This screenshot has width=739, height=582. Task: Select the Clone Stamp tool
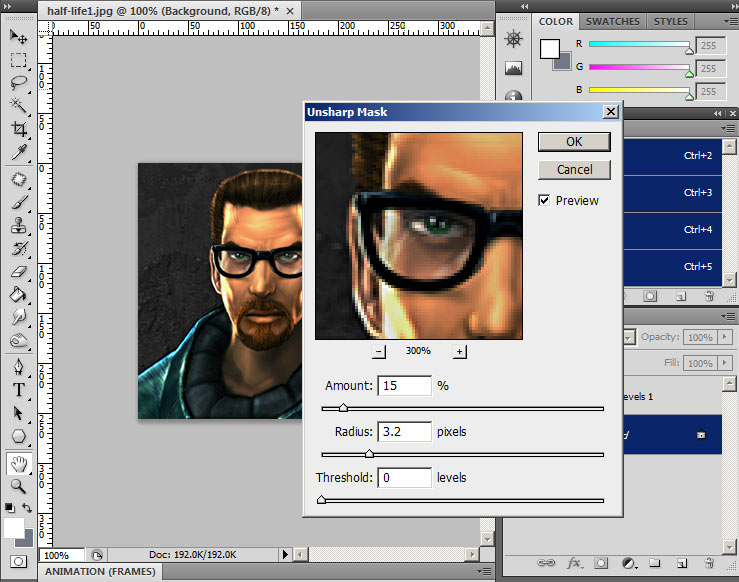coord(18,226)
